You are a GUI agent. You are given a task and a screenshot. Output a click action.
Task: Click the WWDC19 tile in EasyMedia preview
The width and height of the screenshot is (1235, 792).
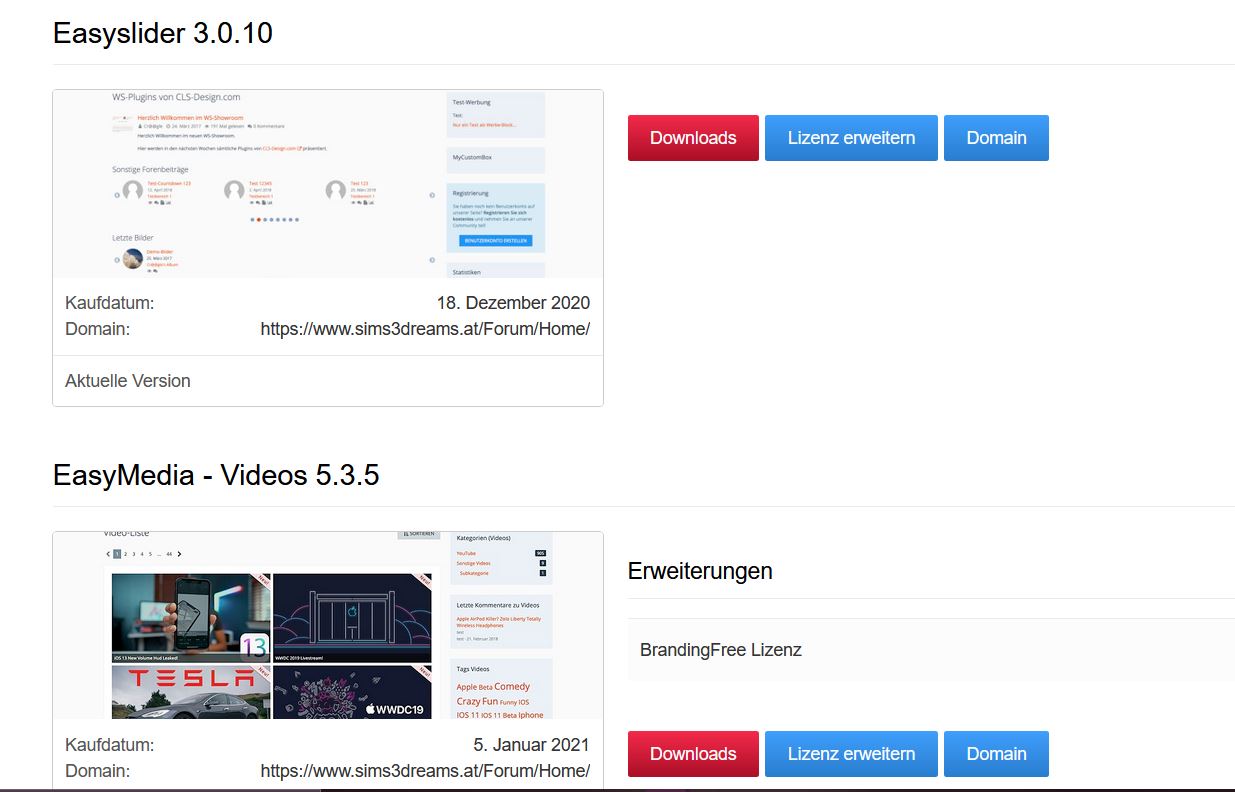coord(352,693)
